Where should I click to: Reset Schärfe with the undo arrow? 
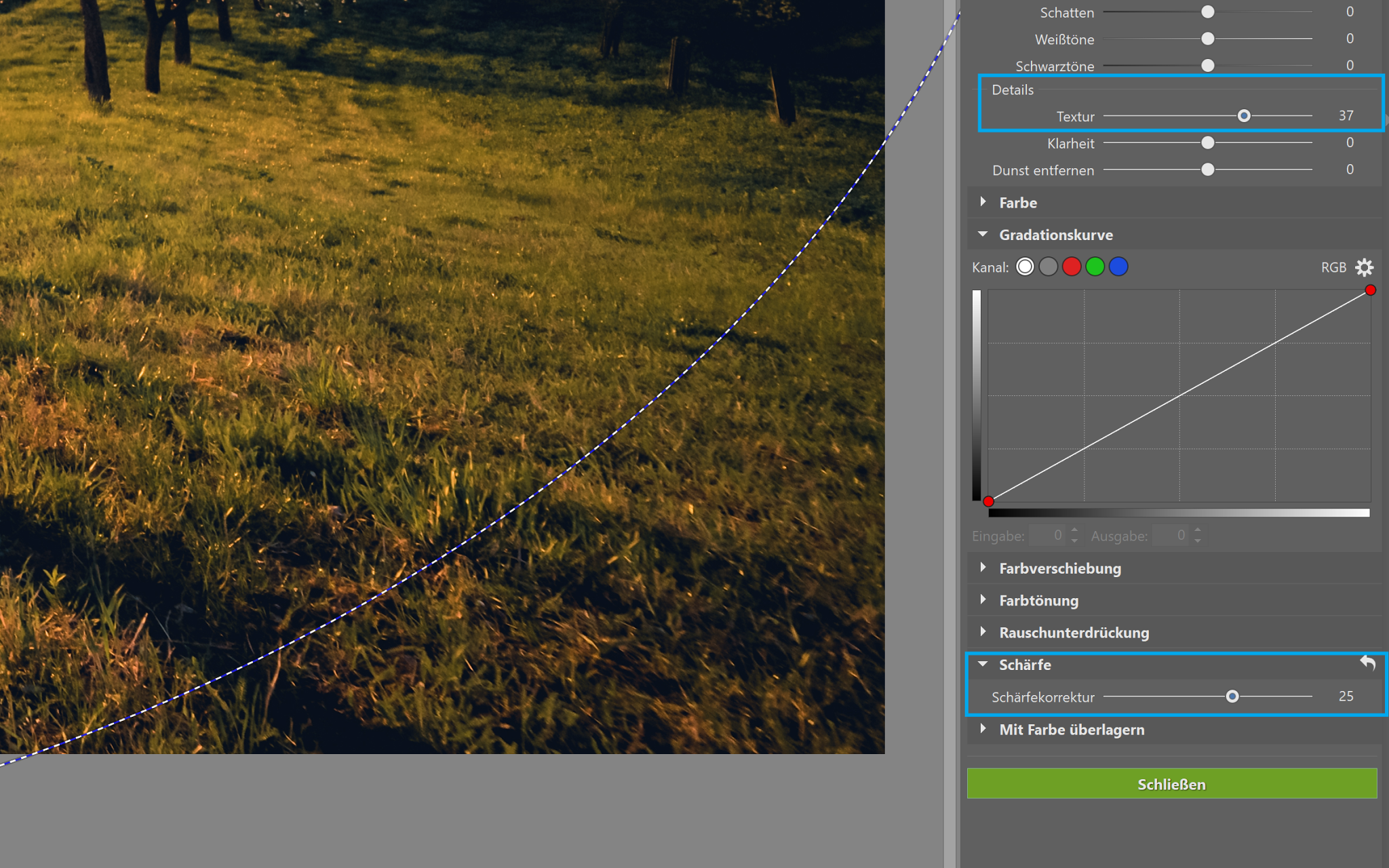pyautogui.click(x=1367, y=663)
